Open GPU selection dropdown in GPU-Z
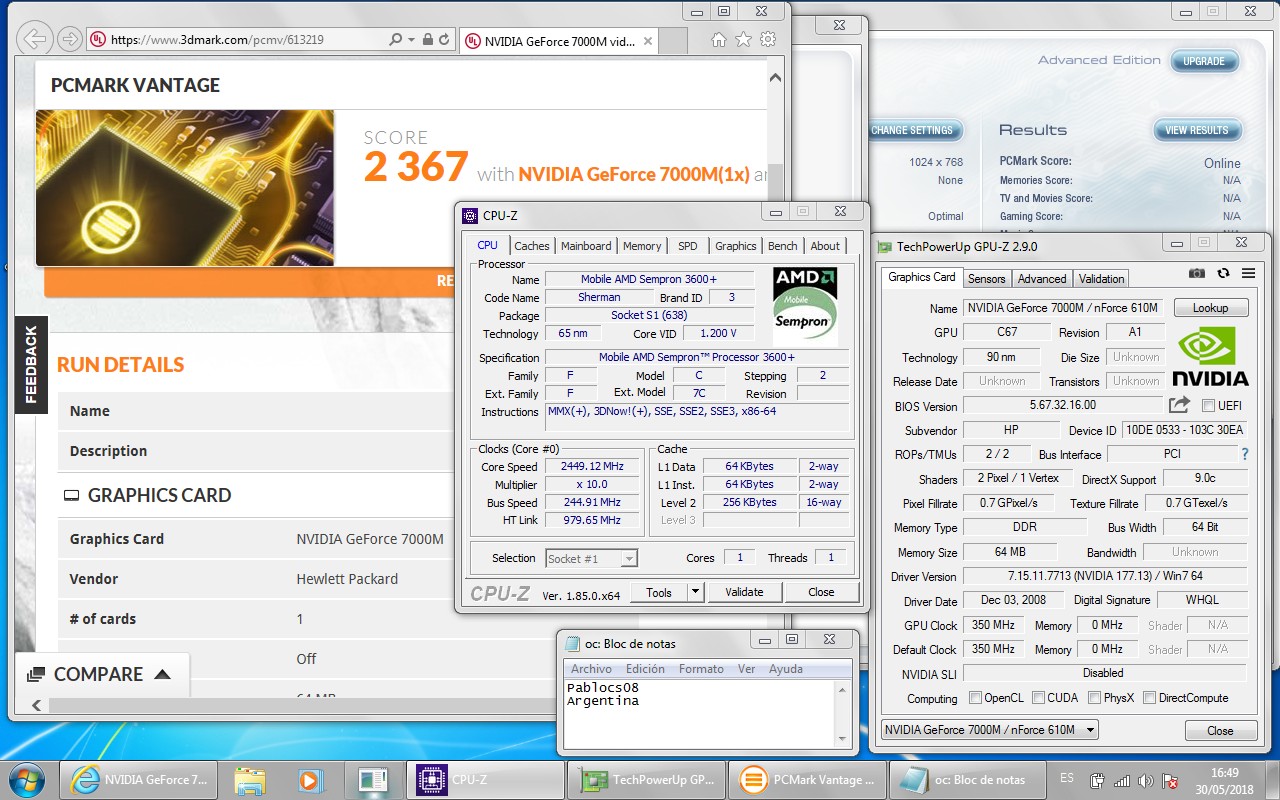Viewport: 1280px width, 800px height. [989, 730]
